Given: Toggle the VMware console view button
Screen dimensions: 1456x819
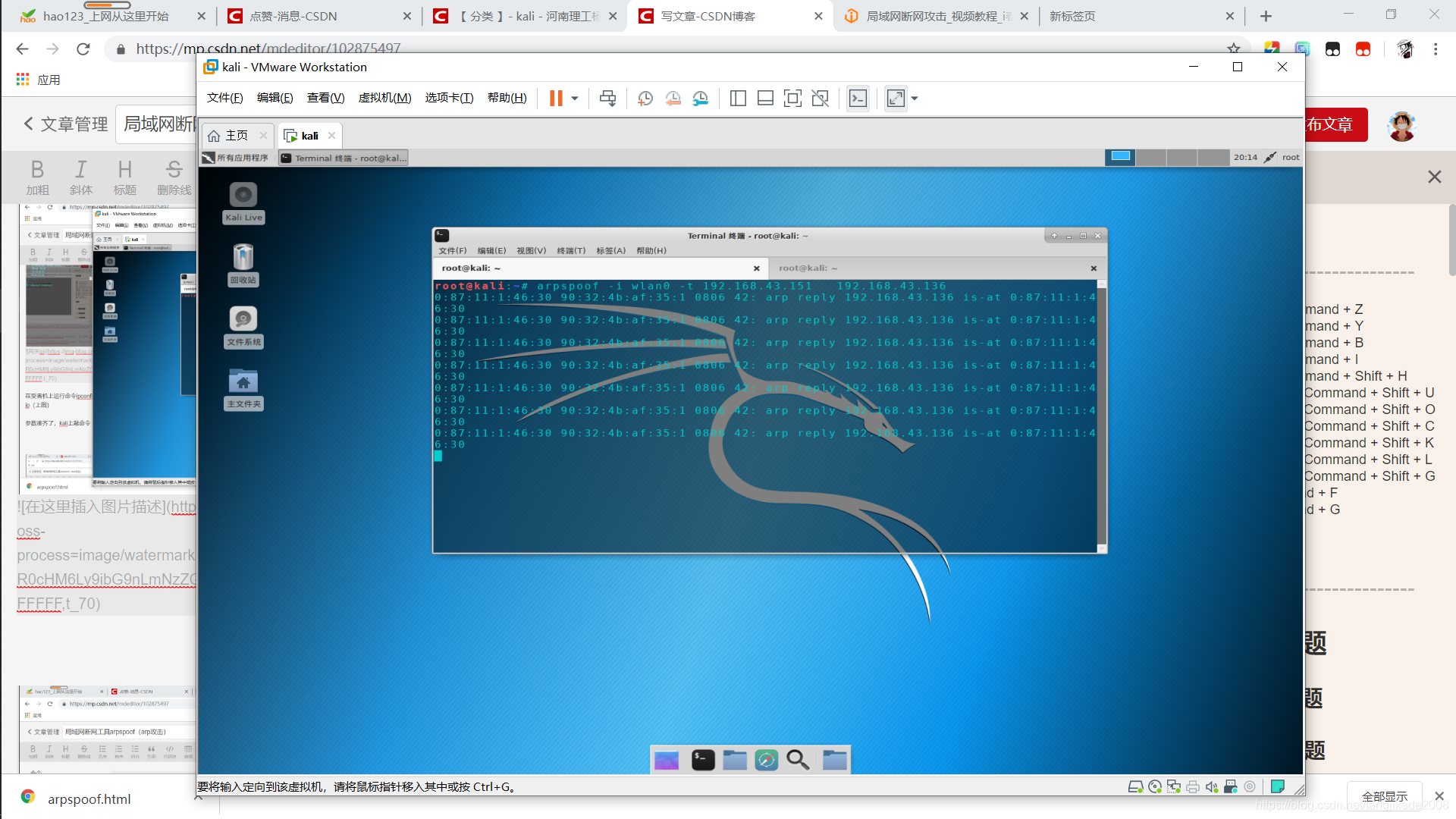Looking at the screenshot, I should click(x=858, y=98).
